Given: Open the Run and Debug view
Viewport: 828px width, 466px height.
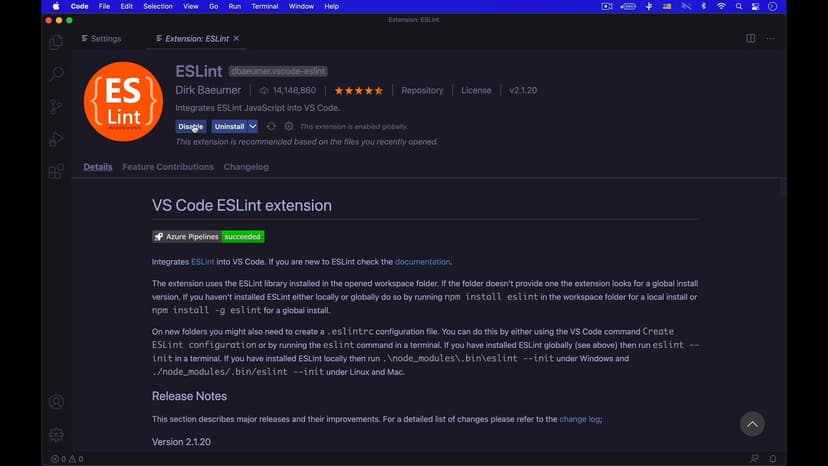Looking at the screenshot, I should [x=56, y=139].
